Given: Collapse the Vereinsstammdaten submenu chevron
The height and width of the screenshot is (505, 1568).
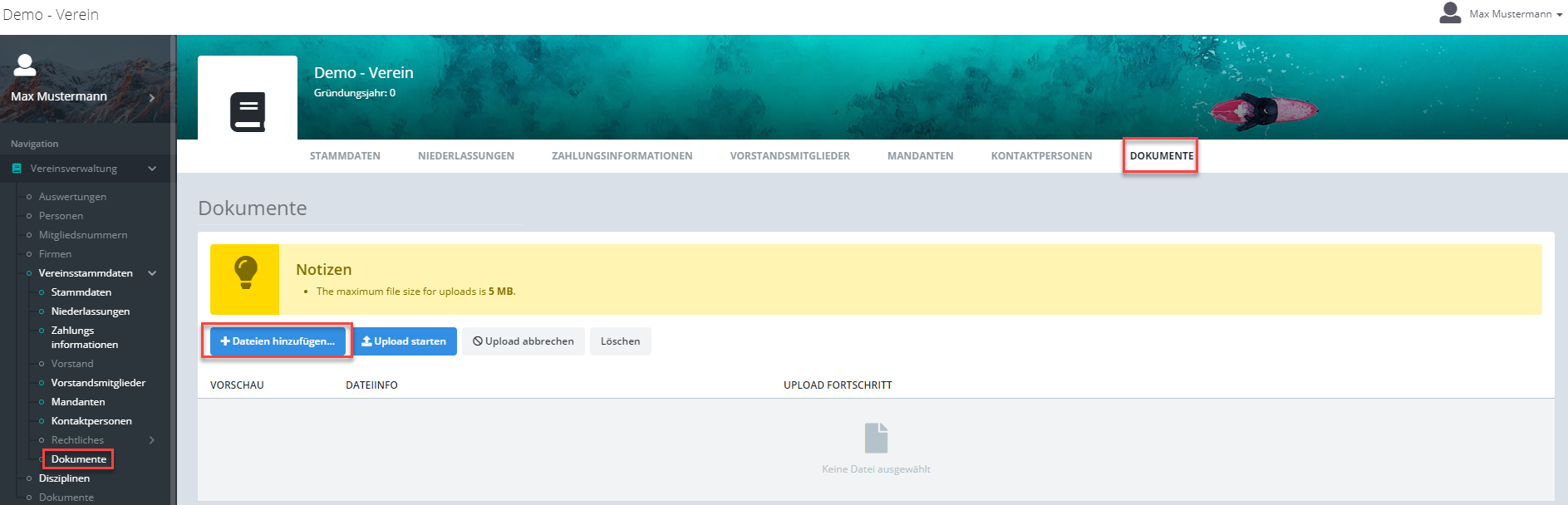Looking at the screenshot, I should point(152,273).
